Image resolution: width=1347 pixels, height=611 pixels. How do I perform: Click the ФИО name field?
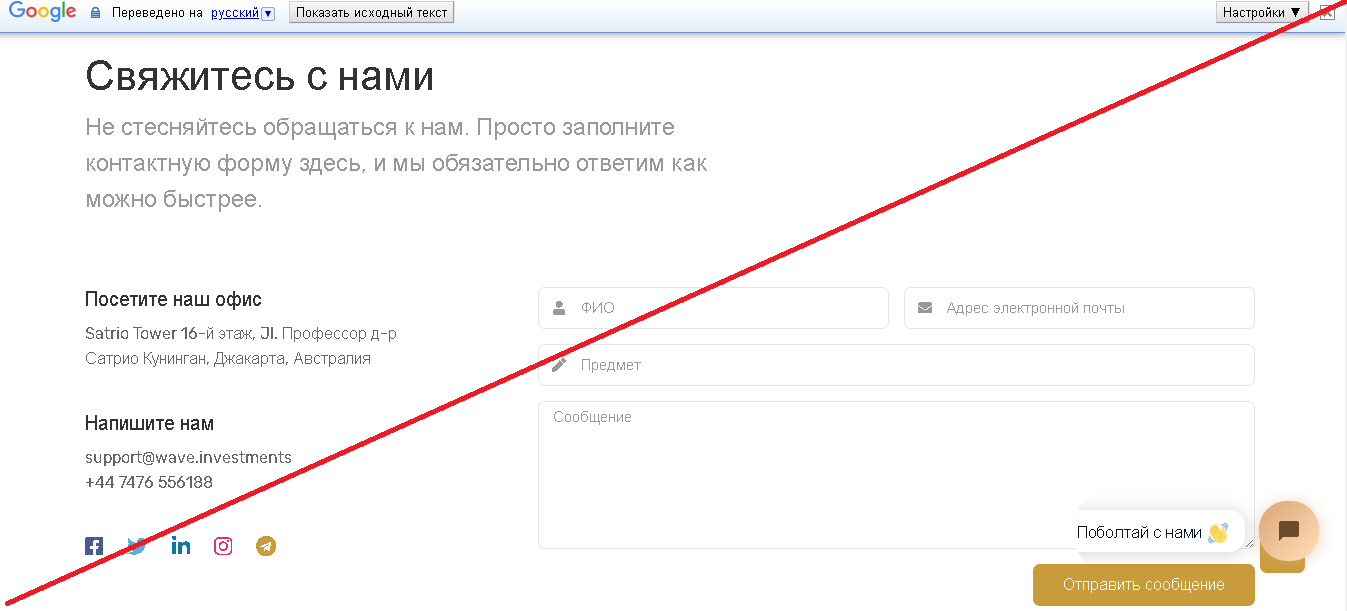(x=713, y=308)
